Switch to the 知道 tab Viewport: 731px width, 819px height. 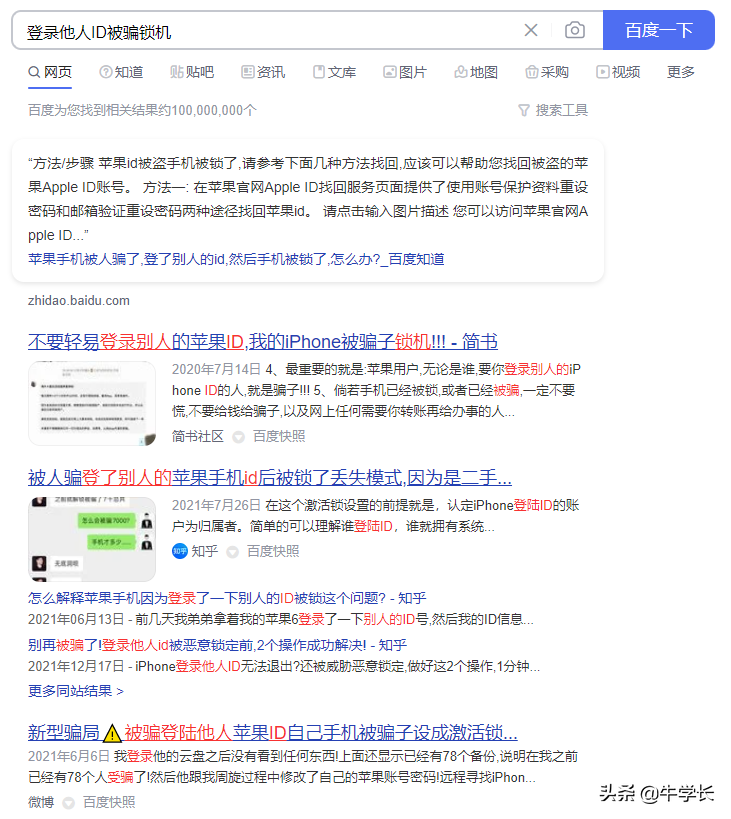122,72
